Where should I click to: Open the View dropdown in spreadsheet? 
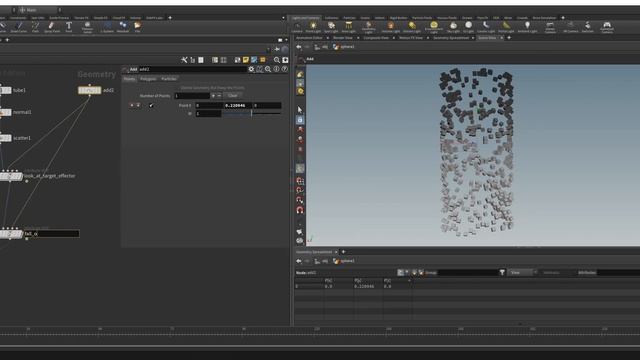[x=522, y=272]
